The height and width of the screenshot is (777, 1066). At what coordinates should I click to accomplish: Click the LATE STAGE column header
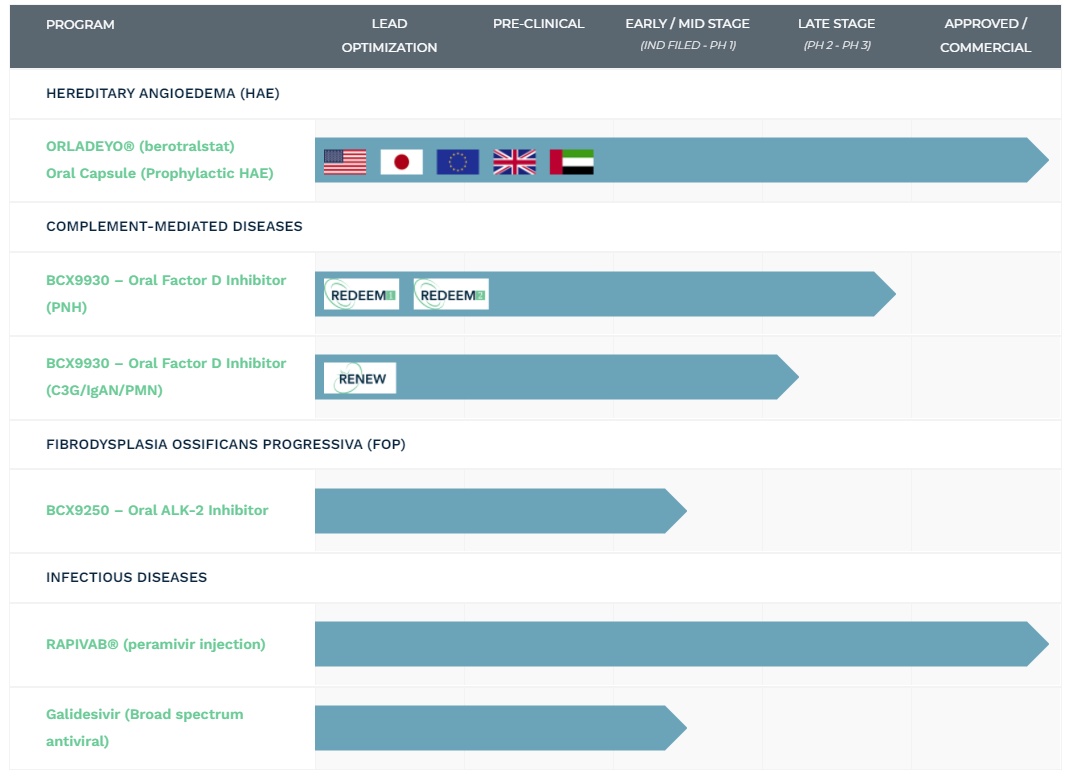pyautogui.click(x=836, y=33)
